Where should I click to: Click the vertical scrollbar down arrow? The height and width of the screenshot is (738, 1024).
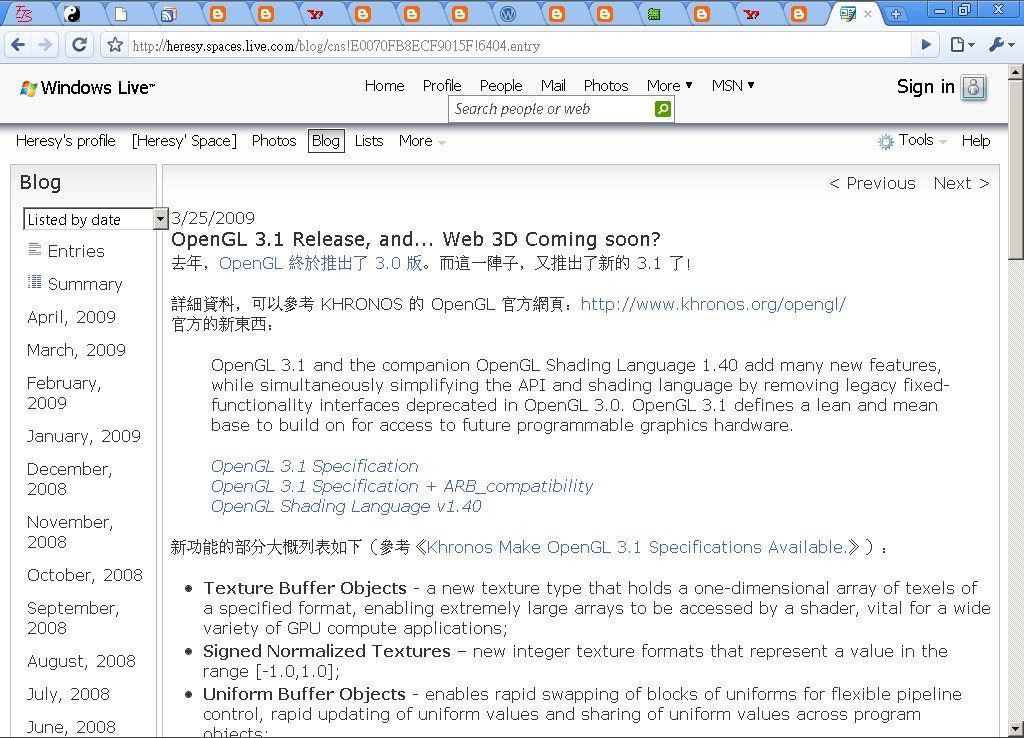(1016, 728)
